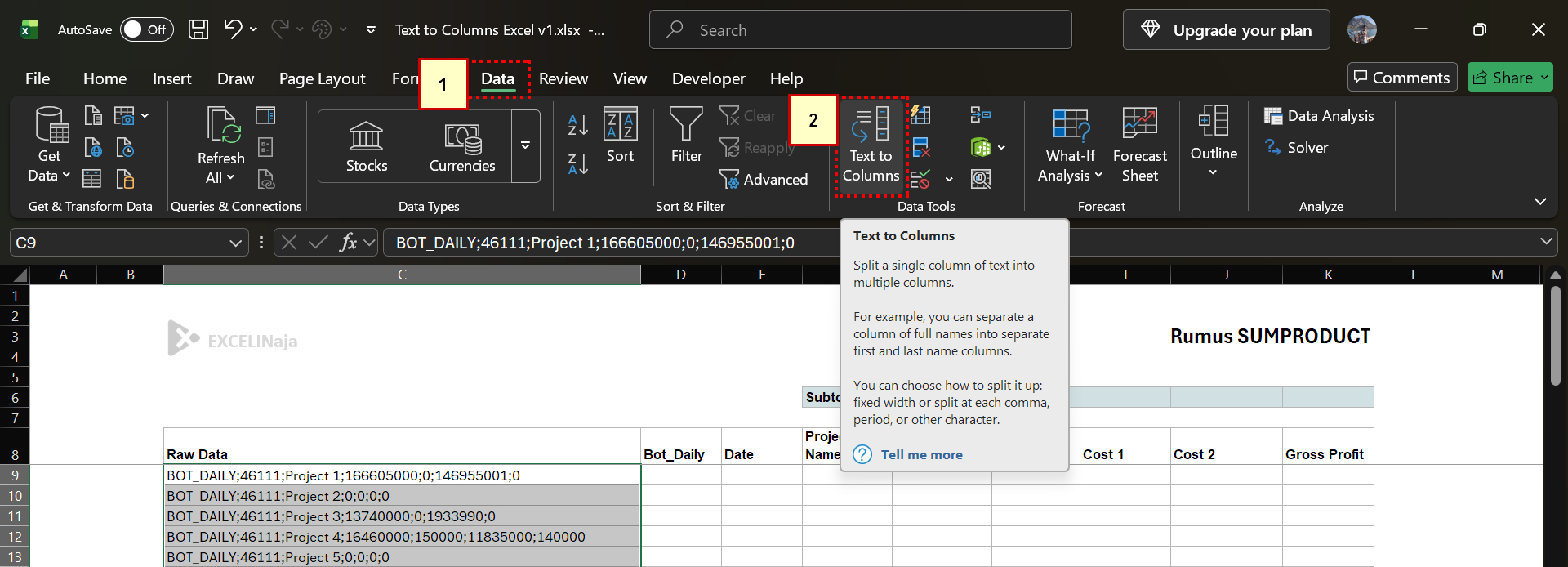The width and height of the screenshot is (1568, 567).
Task: Select Stocks data type
Action: tap(367, 147)
